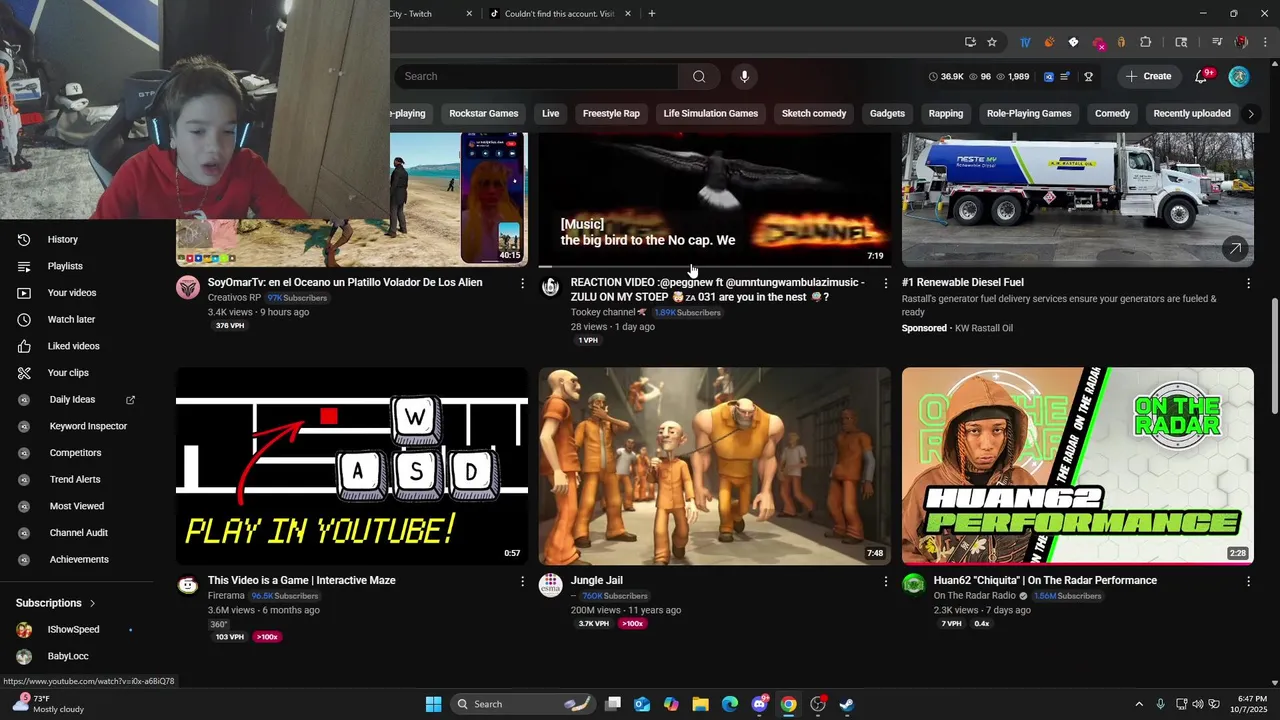The height and width of the screenshot is (720, 1280).
Task: Open the Competitors sidebar item
Action: pyautogui.click(x=77, y=453)
